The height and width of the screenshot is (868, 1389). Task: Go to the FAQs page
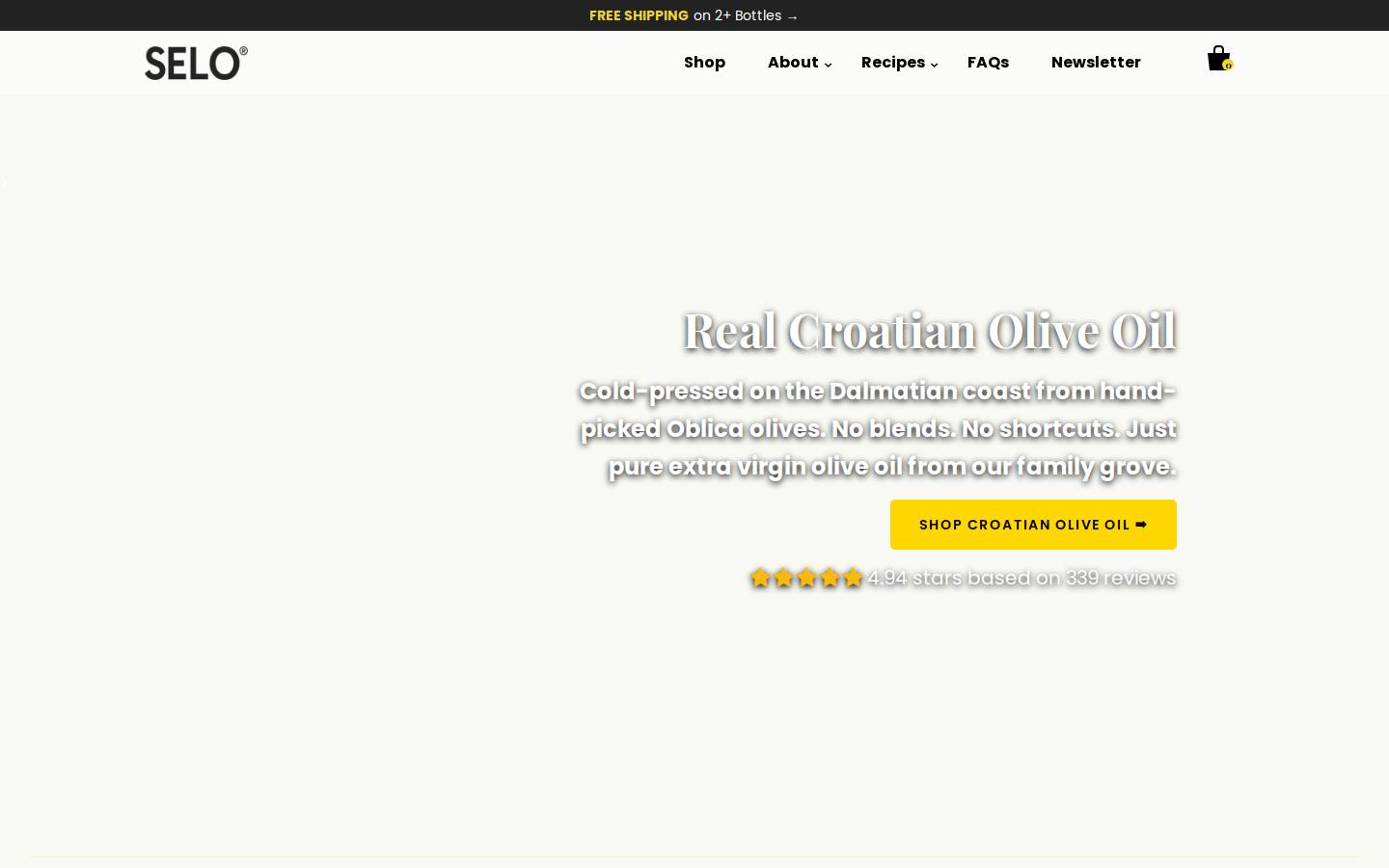coord(988,62)
